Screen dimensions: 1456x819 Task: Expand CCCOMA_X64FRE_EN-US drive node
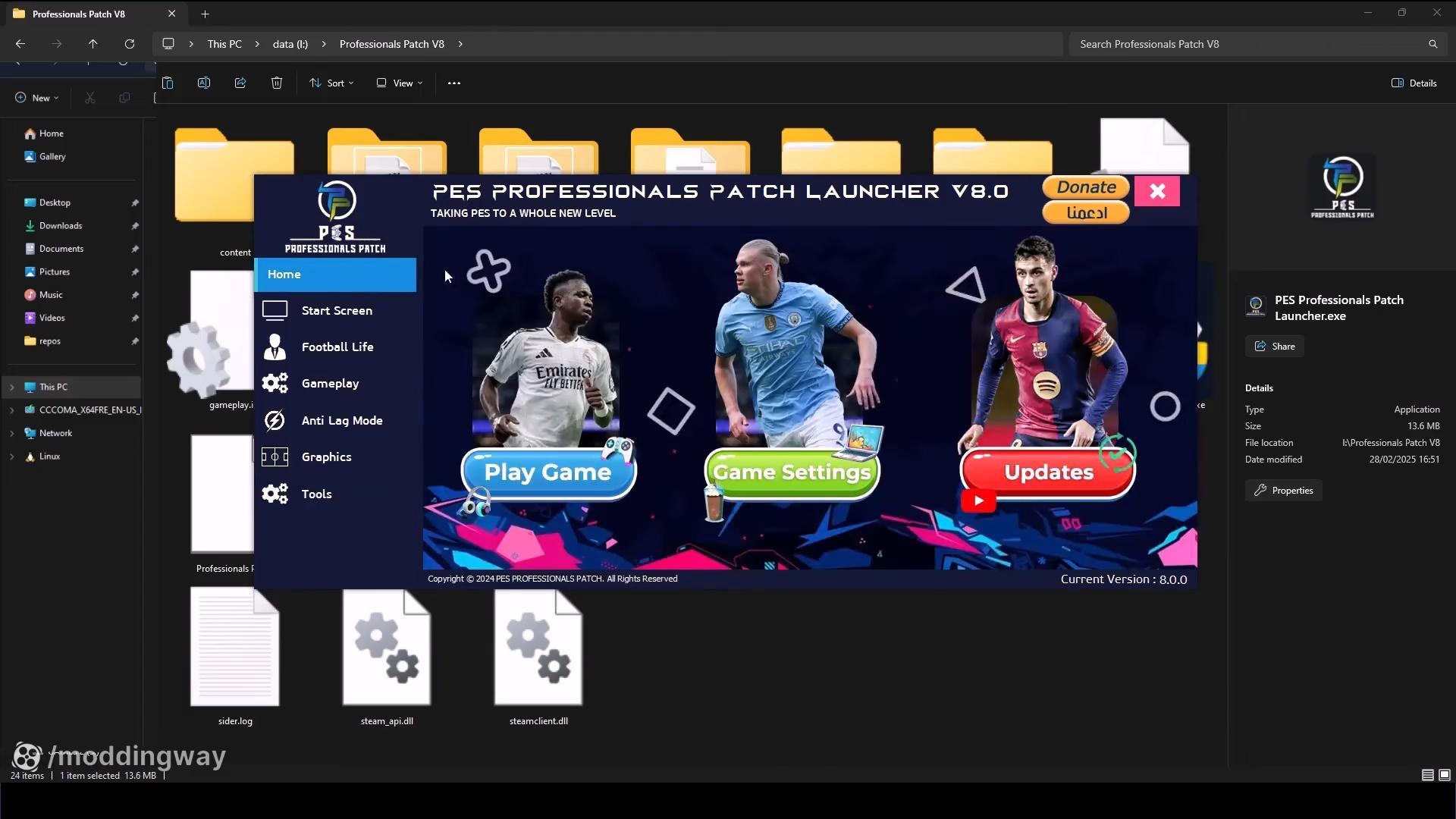click(11, 410)
